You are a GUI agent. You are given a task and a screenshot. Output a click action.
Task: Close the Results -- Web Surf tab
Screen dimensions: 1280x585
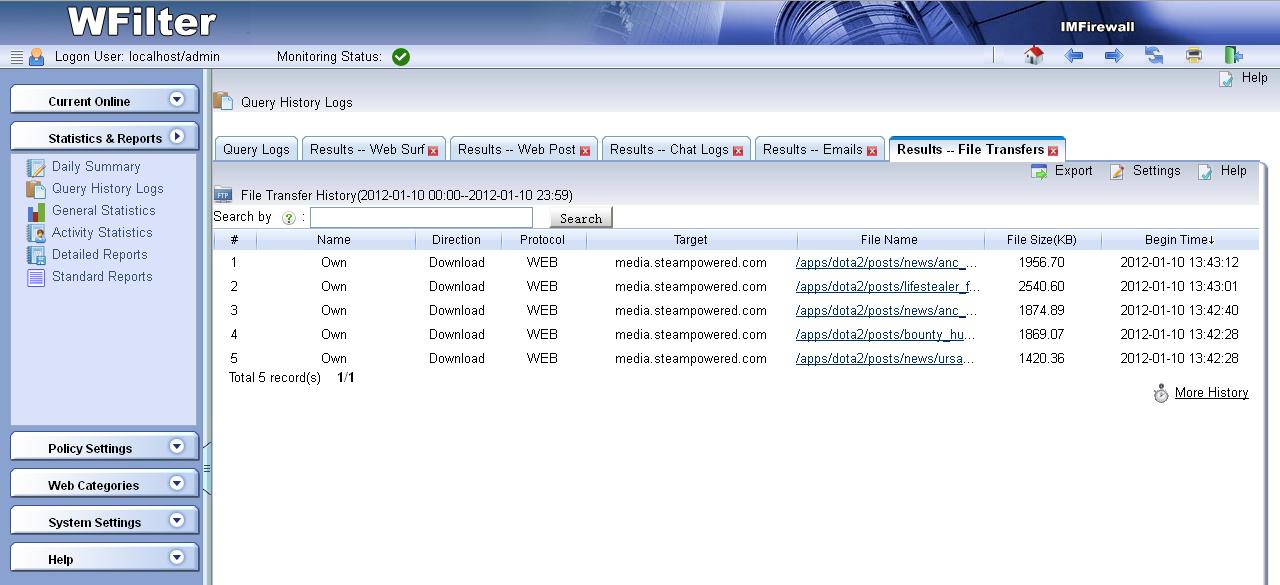pos(433,151)
